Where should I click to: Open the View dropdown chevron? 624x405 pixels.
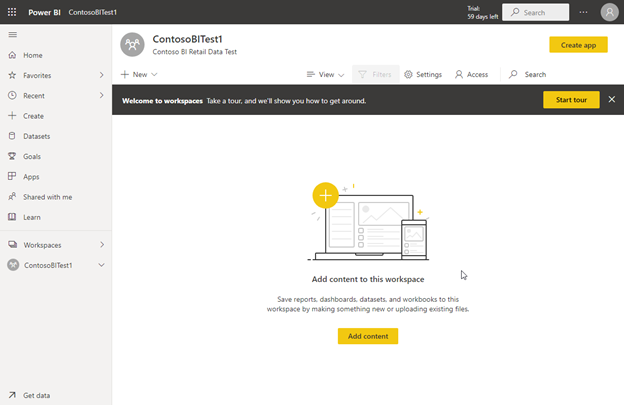point(341,75)
